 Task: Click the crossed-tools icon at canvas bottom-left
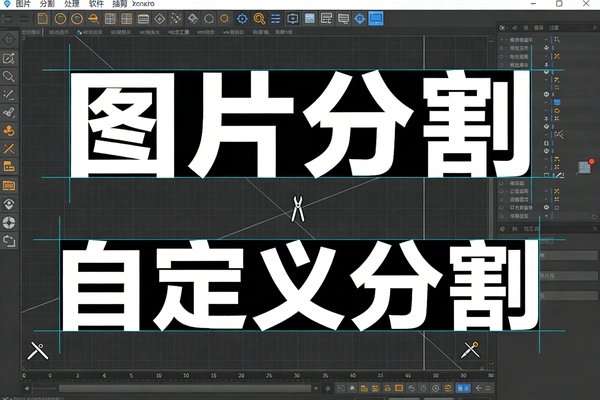pyautogui.click(x=38, y=351)
